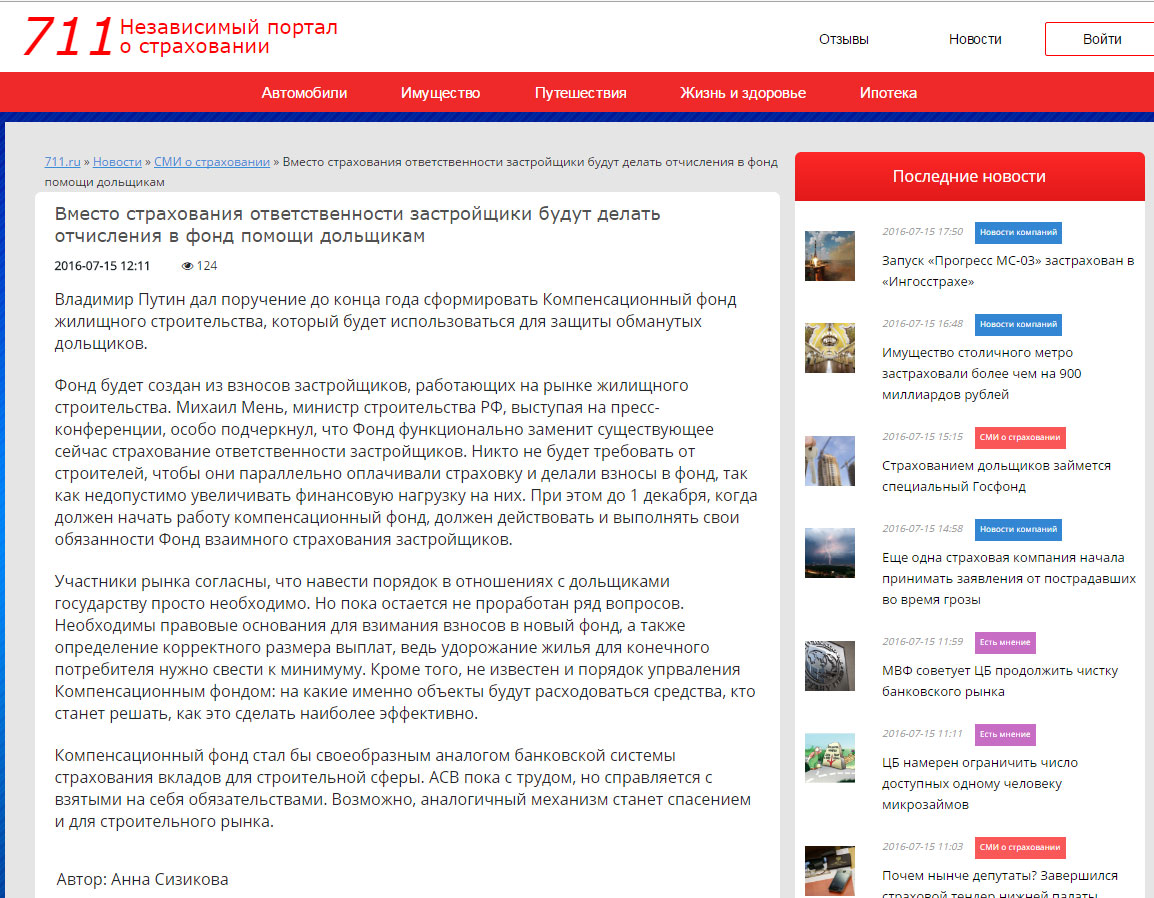Select the Путешествия navigation tab
Screen dimensions: 1154x898
(x=581, y=93)
